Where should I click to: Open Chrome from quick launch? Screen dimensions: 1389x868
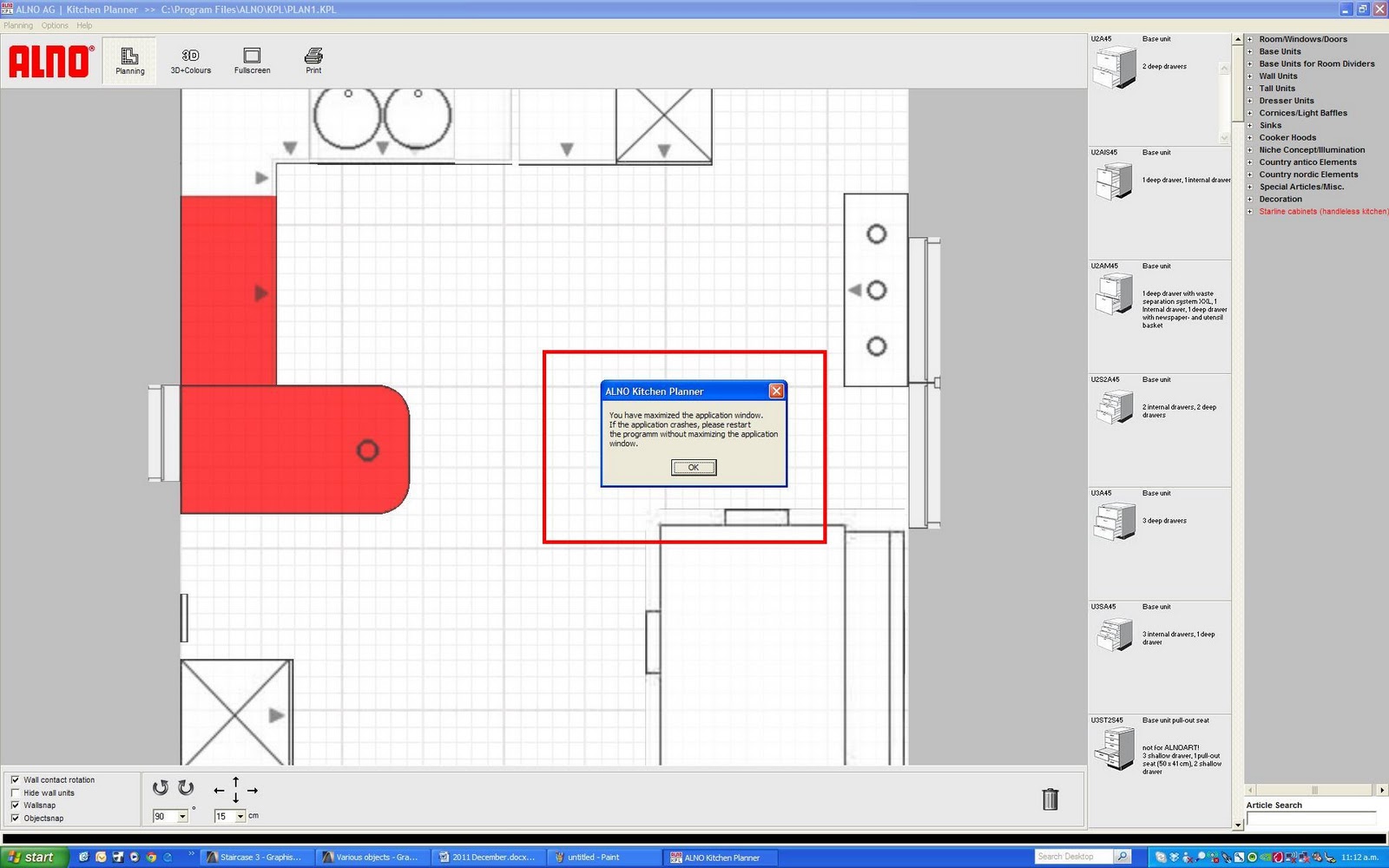(151, 857)
